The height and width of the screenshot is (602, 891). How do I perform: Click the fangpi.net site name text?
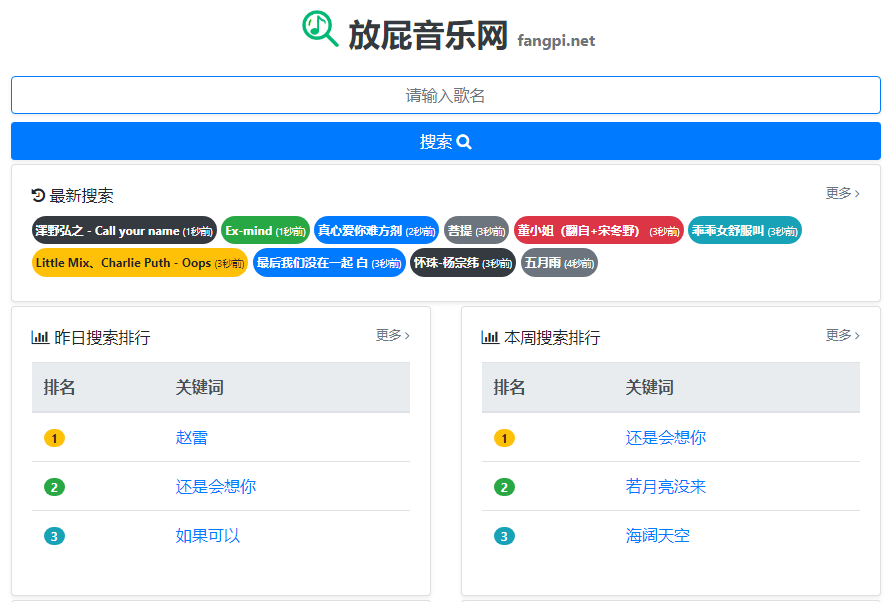(552, 42)
